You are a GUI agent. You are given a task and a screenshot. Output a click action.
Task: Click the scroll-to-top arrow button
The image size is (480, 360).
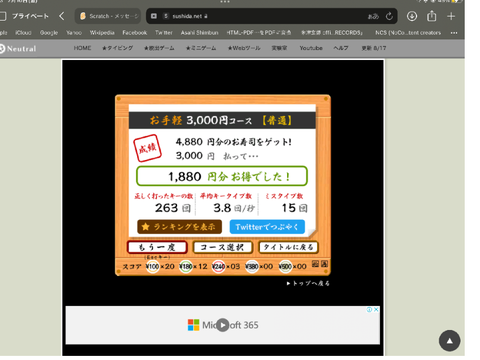(x=449, y=341)
